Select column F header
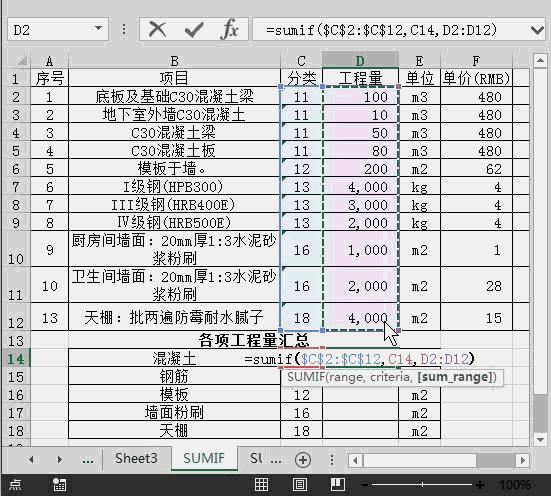This screenshot has height=496, width=551. [x=476, y=61]
